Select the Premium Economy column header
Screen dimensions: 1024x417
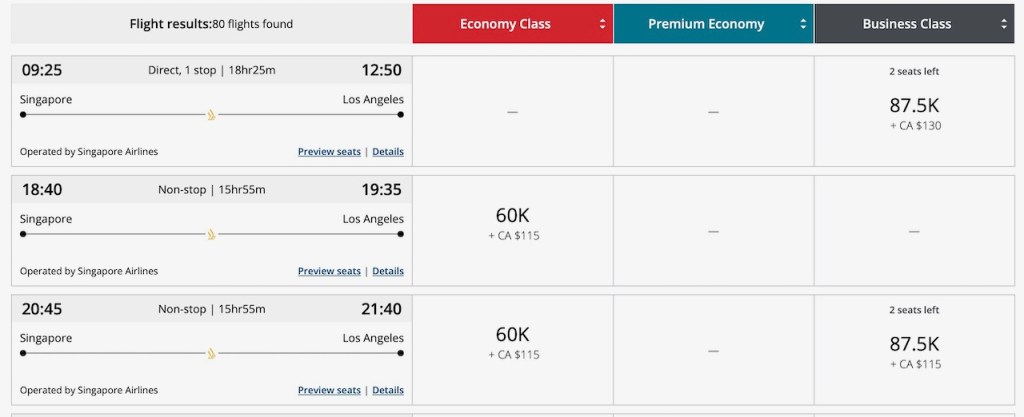[705, 24]
